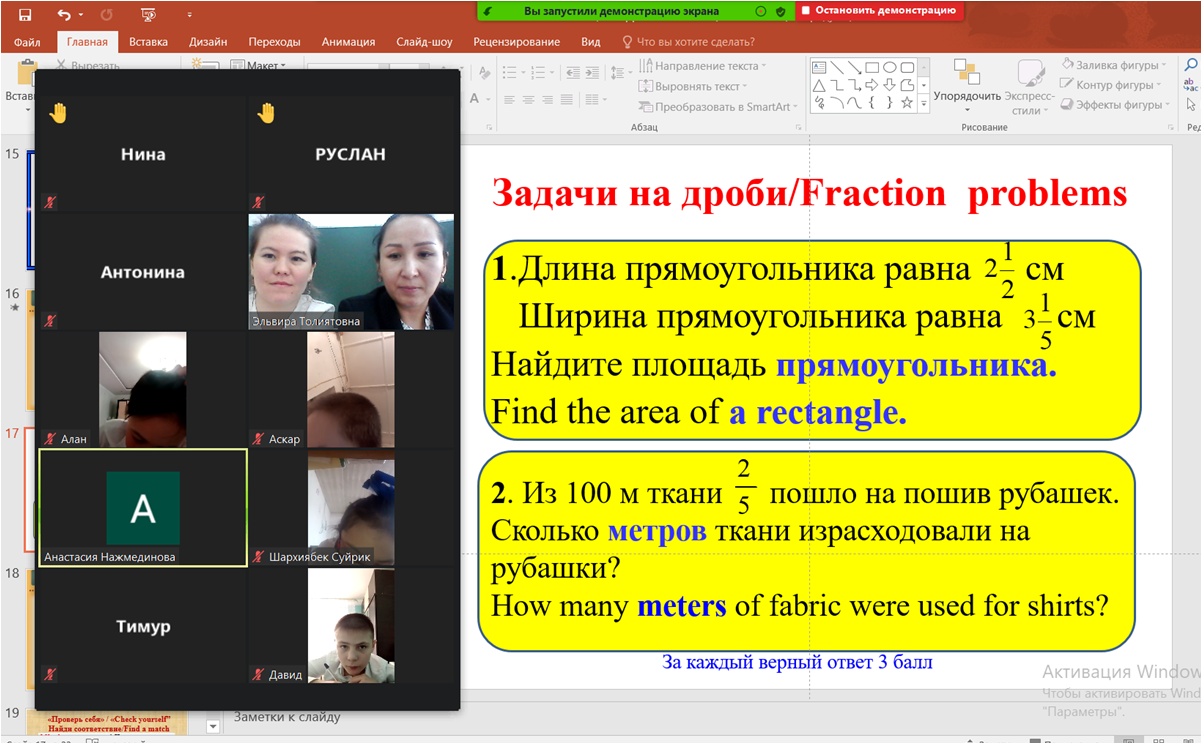Select the oval shape in the shapes gallery
The width and height of the screenshot is (1202, 744).
tap(889, 67)
